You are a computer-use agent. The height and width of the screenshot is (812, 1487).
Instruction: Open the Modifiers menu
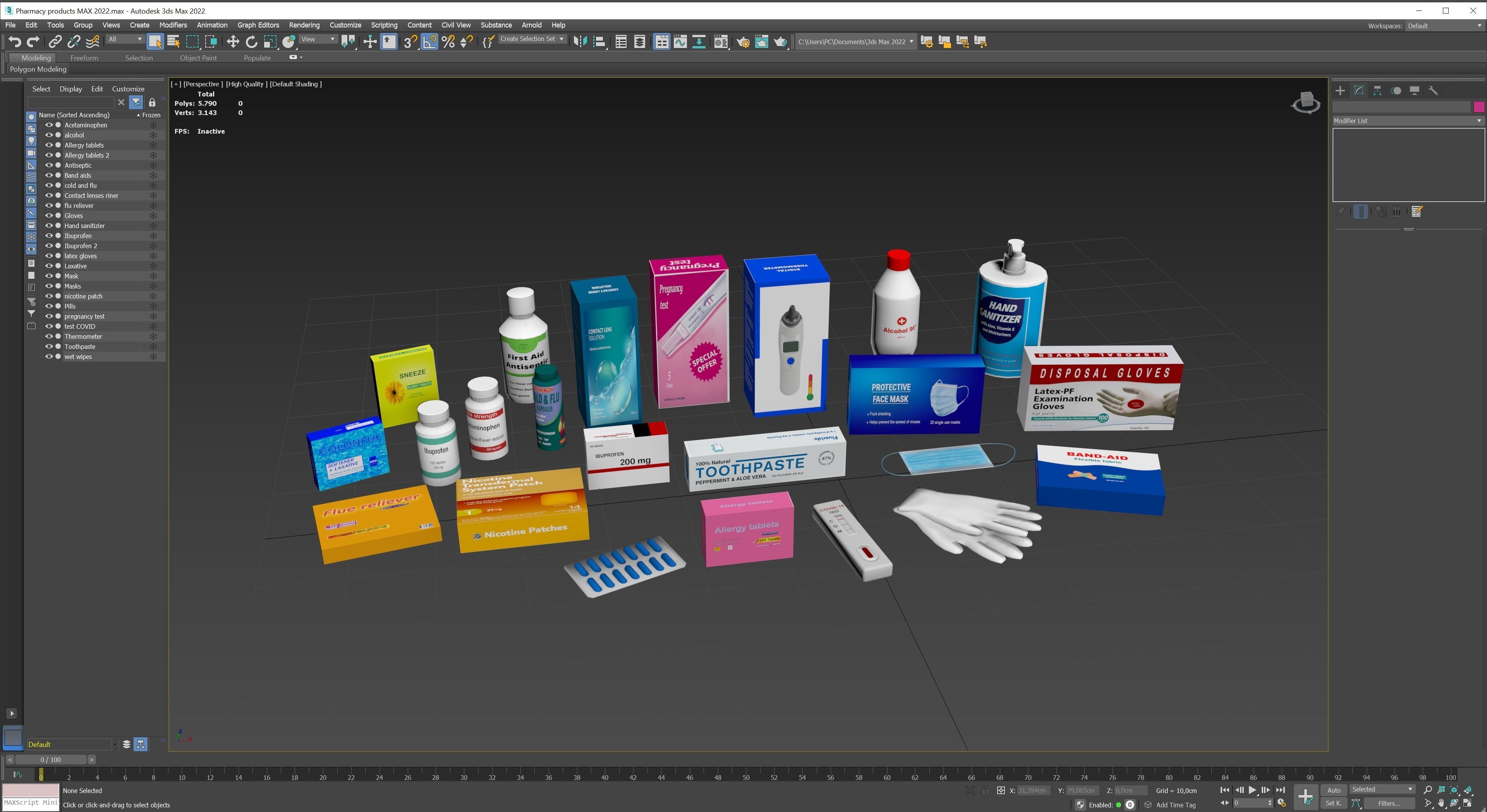(173, 26)
